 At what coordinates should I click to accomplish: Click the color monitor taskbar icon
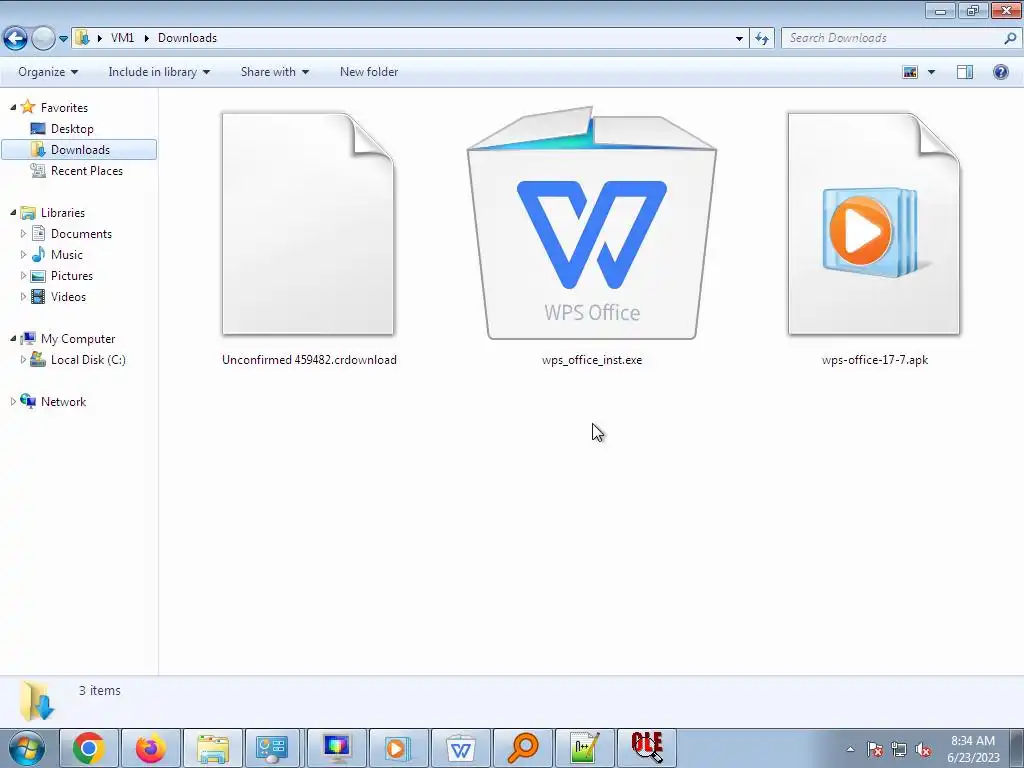tap(336, 748)
